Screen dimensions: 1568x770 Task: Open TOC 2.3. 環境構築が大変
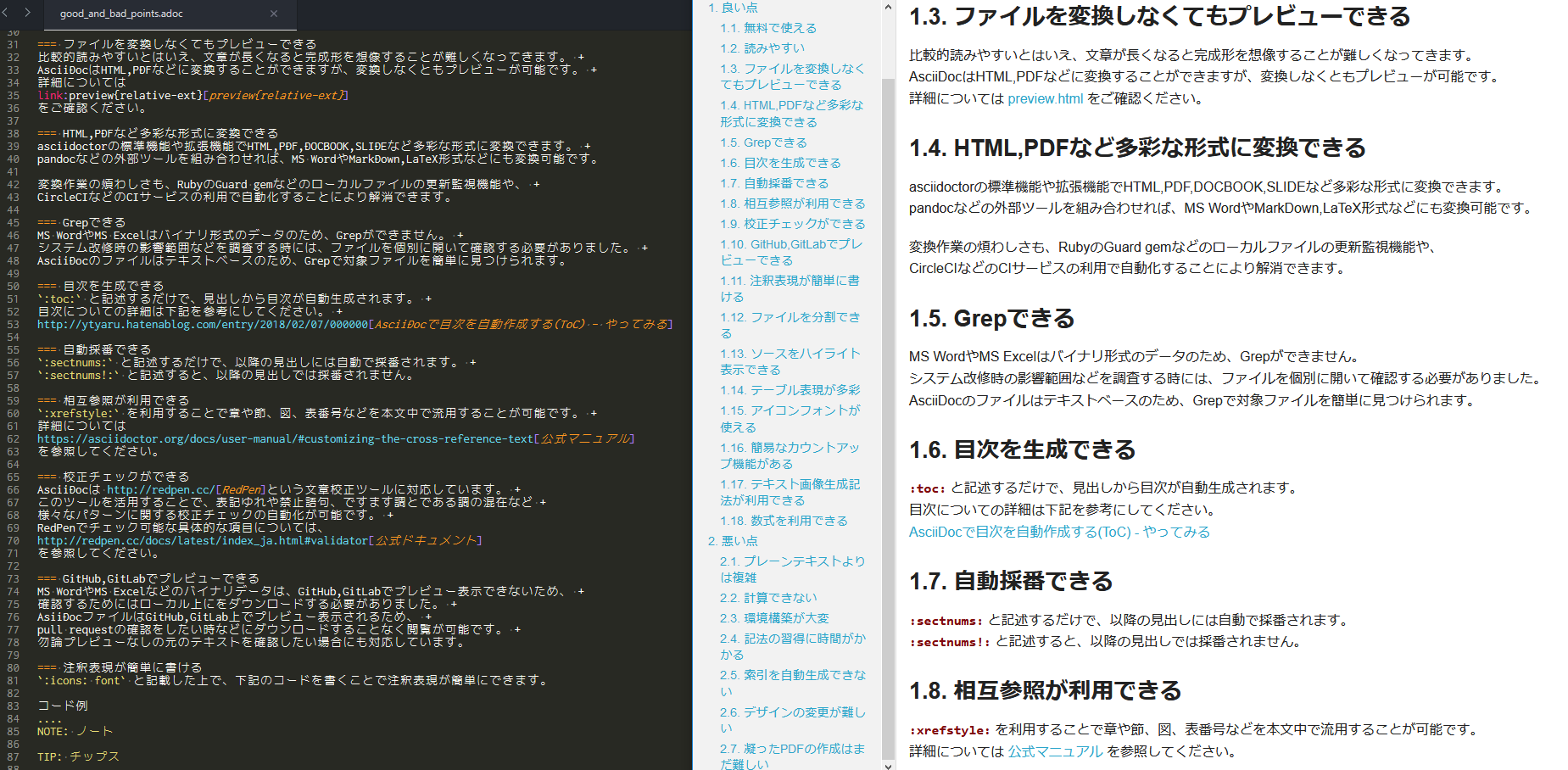pyautogui.click(x=774, y=618)
